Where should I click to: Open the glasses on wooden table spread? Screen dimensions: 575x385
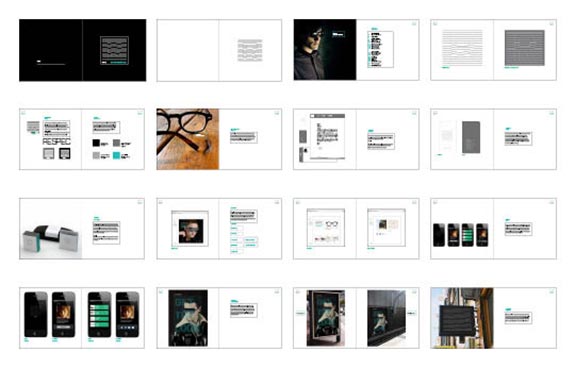point(219,139)
